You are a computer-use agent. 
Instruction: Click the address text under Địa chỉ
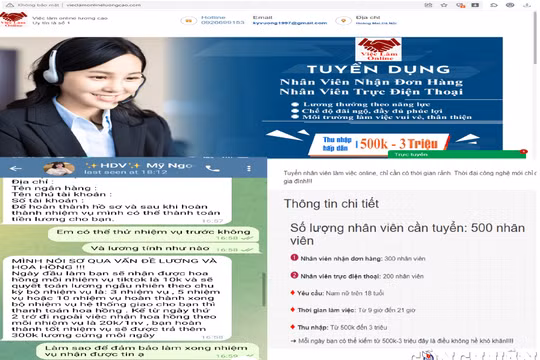pos(376,23)
